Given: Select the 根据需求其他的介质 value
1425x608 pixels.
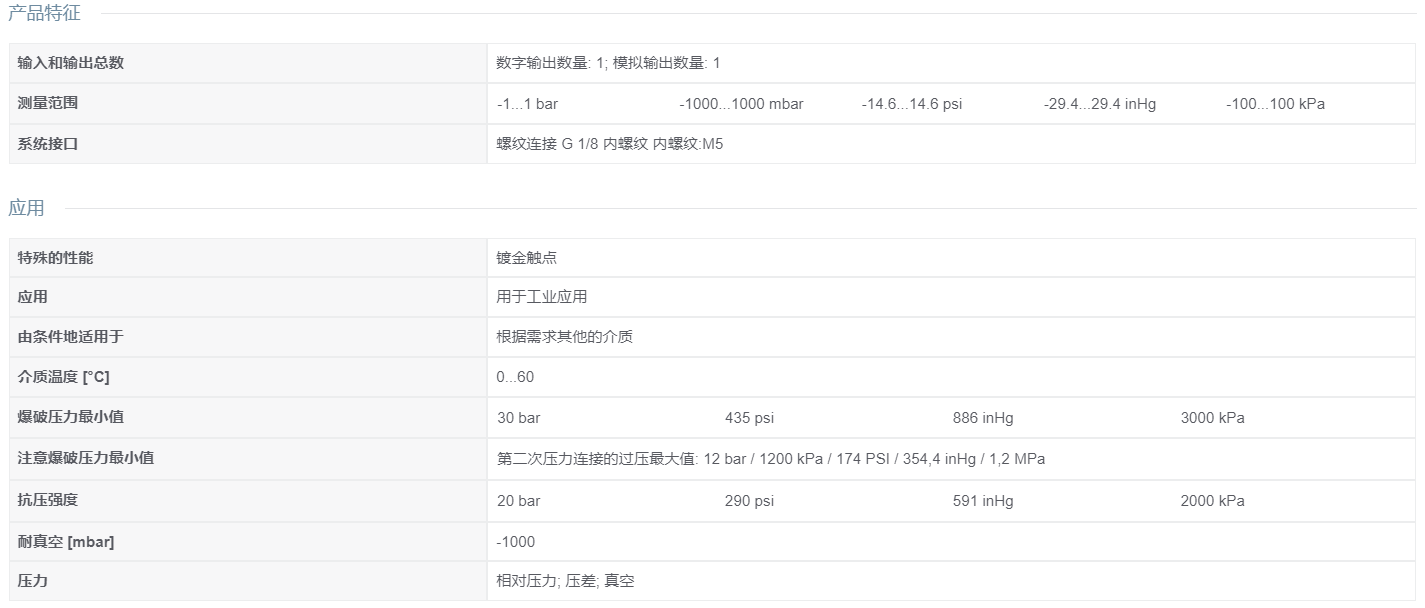Looking at the screenshot, I should 565,337.
